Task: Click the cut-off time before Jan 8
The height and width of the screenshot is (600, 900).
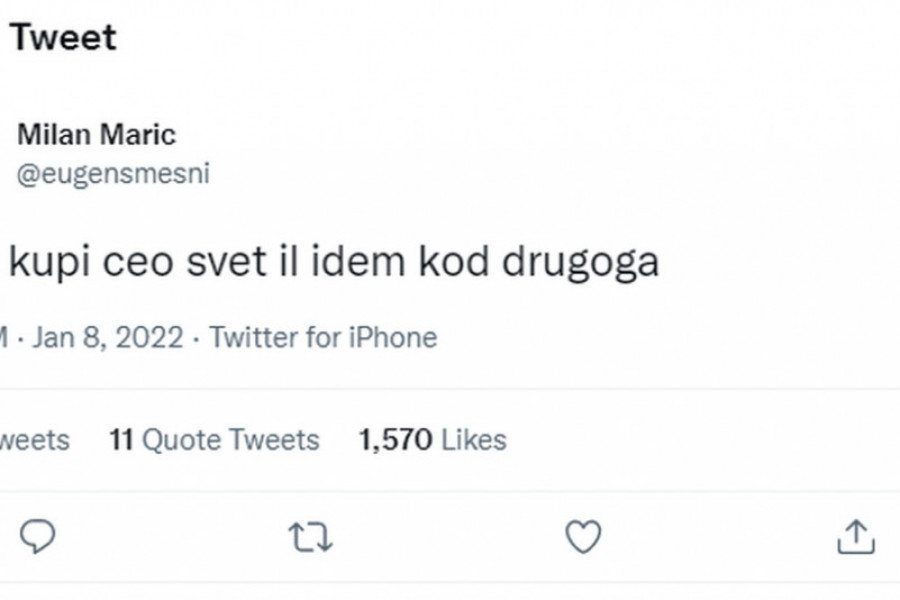Action: pos(5,337)
